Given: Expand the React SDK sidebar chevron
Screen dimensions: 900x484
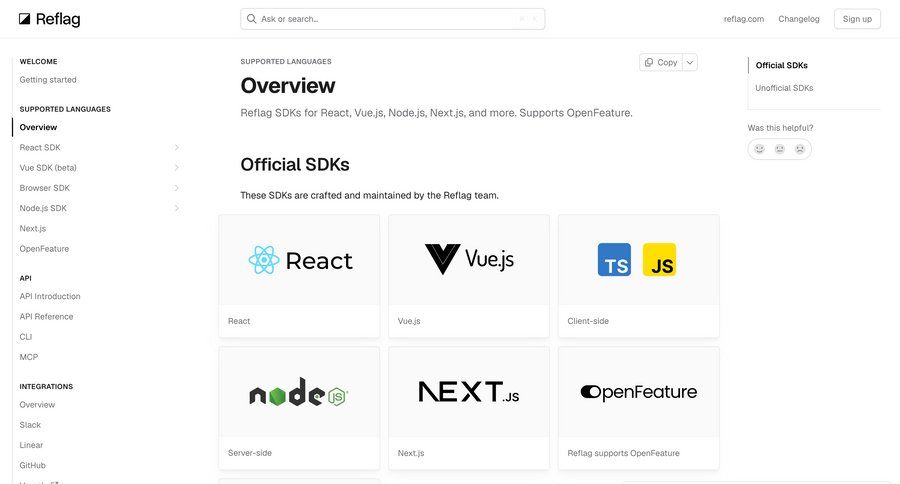Looking at the screenshot, I should point(177,148).
